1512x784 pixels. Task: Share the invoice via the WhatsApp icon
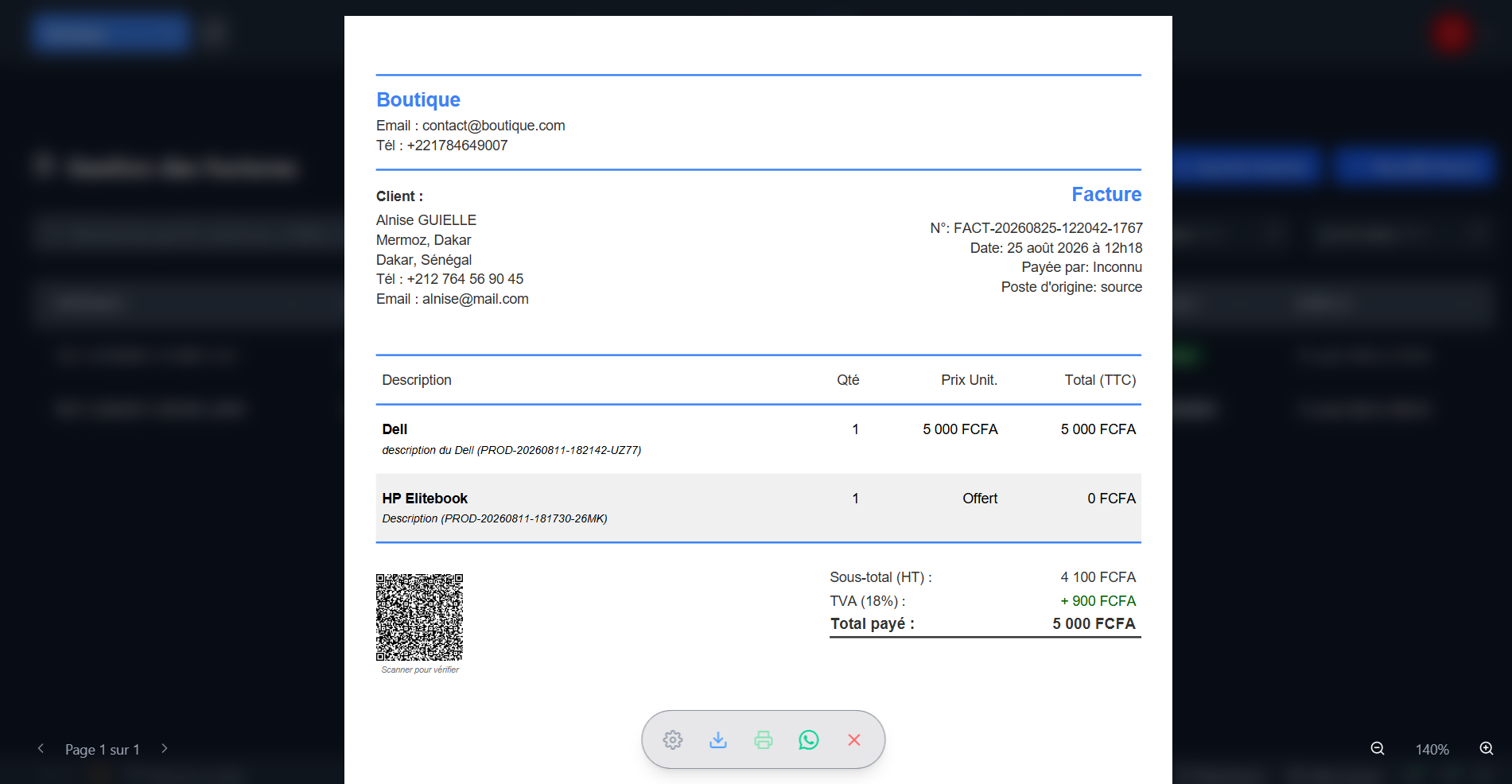809,740
